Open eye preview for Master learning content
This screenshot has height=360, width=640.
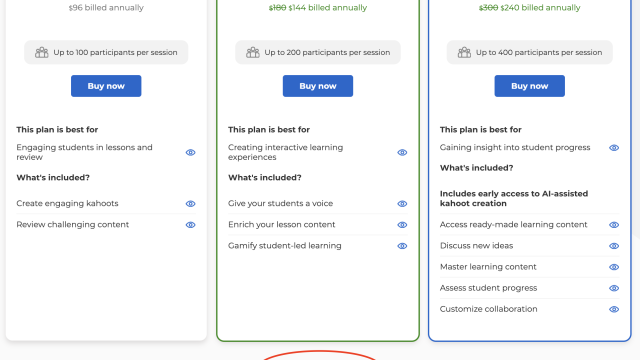pos(614,267)
